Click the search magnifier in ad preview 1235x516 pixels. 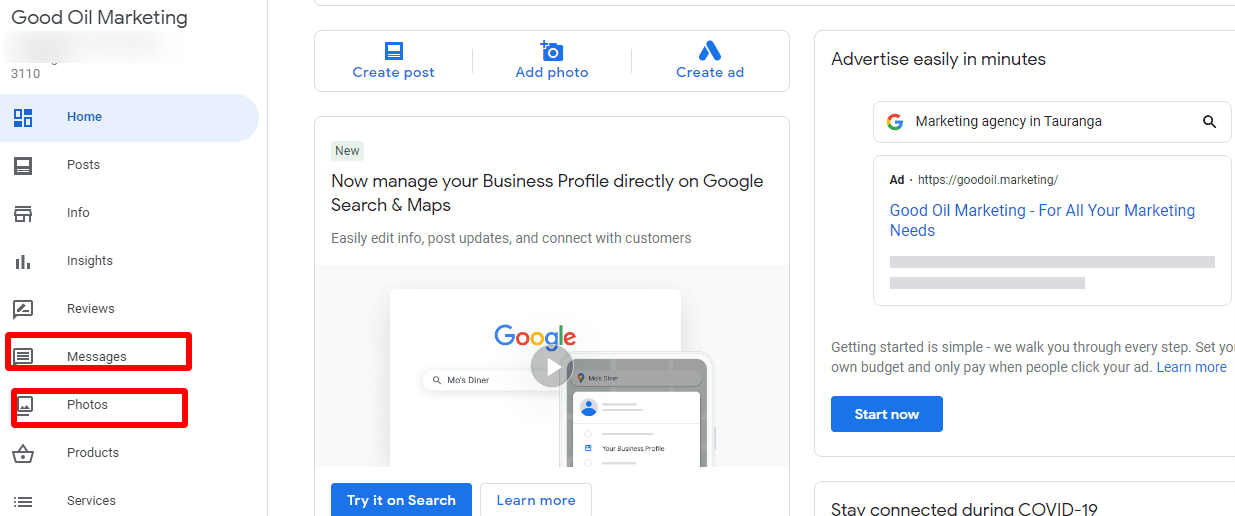tap(1209, 122)
